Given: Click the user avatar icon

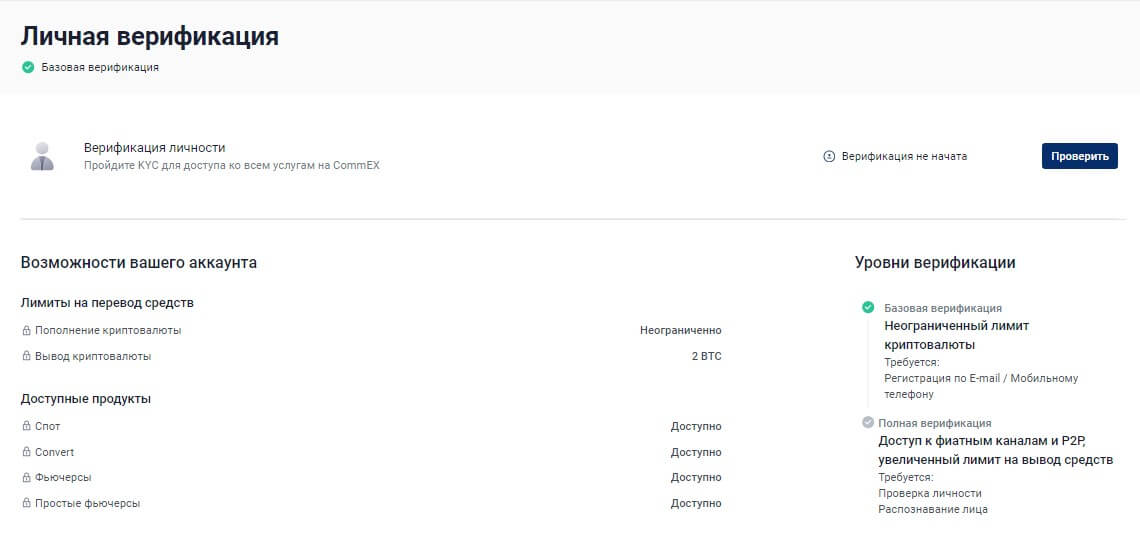Looking at the screenshot, I should click(42, 156).
